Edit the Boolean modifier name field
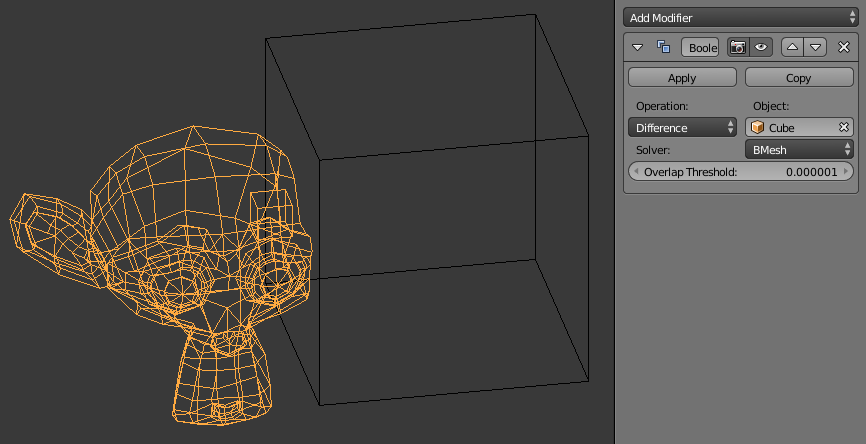 point(700,47)
